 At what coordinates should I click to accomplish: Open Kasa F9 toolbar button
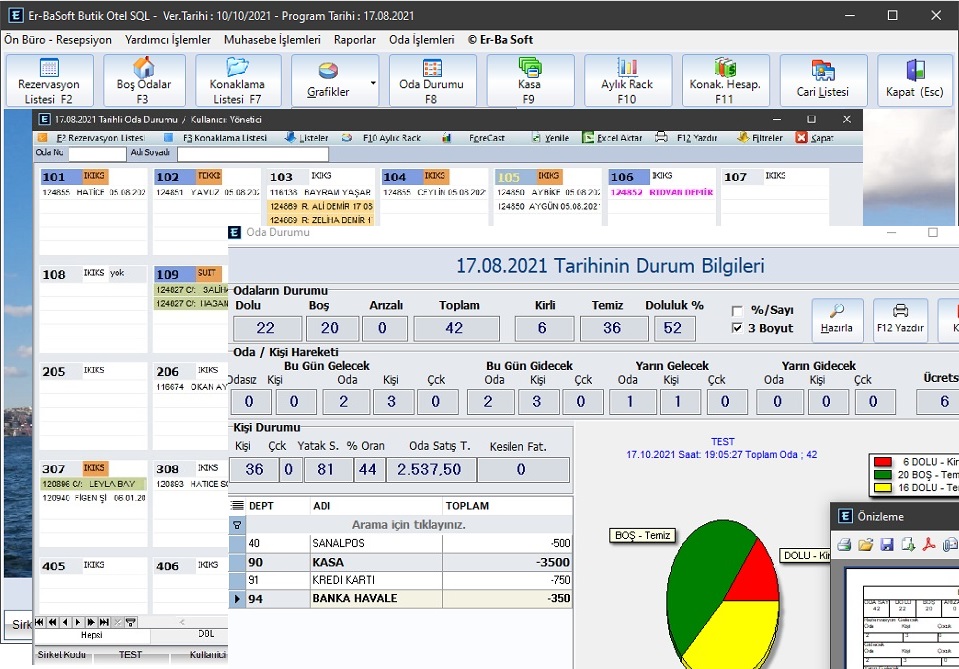pyautogui.click(x=529, y=80)
